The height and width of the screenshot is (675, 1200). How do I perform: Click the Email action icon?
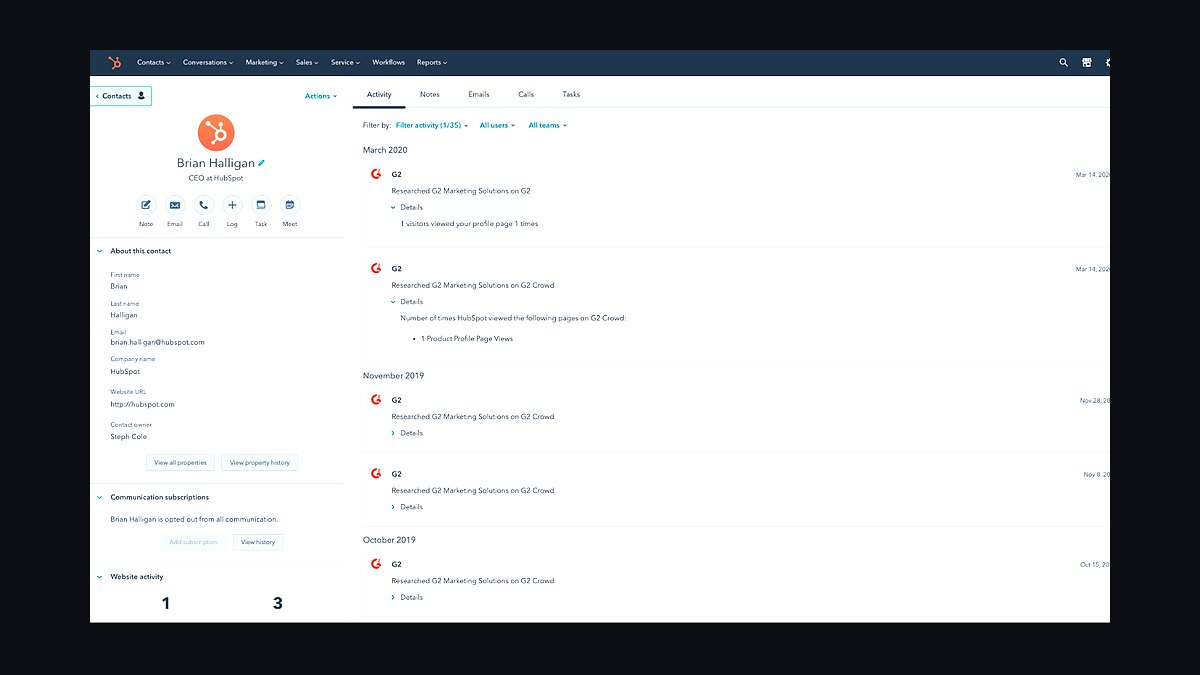175,205
